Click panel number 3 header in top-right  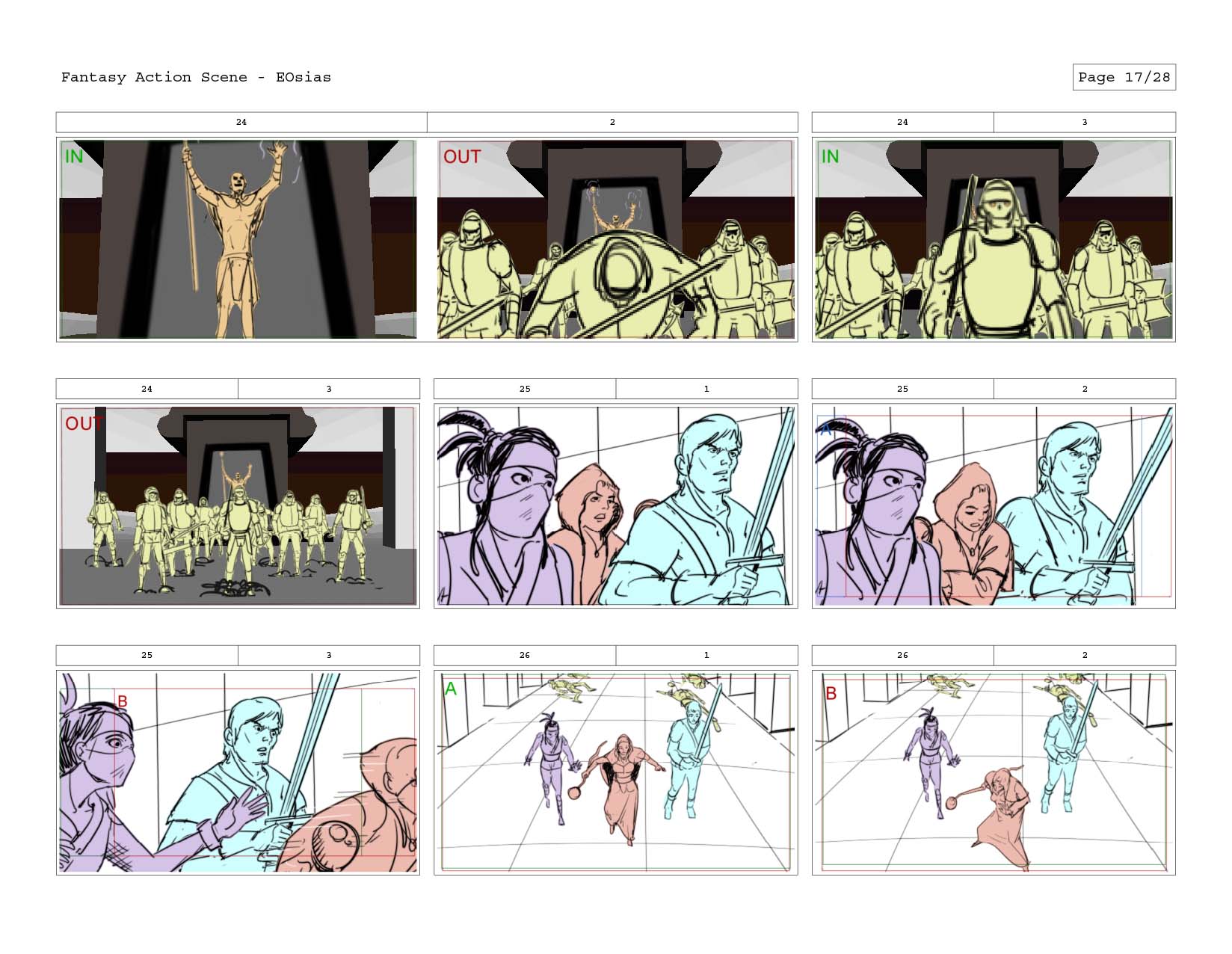click(x=1084, y=122)
